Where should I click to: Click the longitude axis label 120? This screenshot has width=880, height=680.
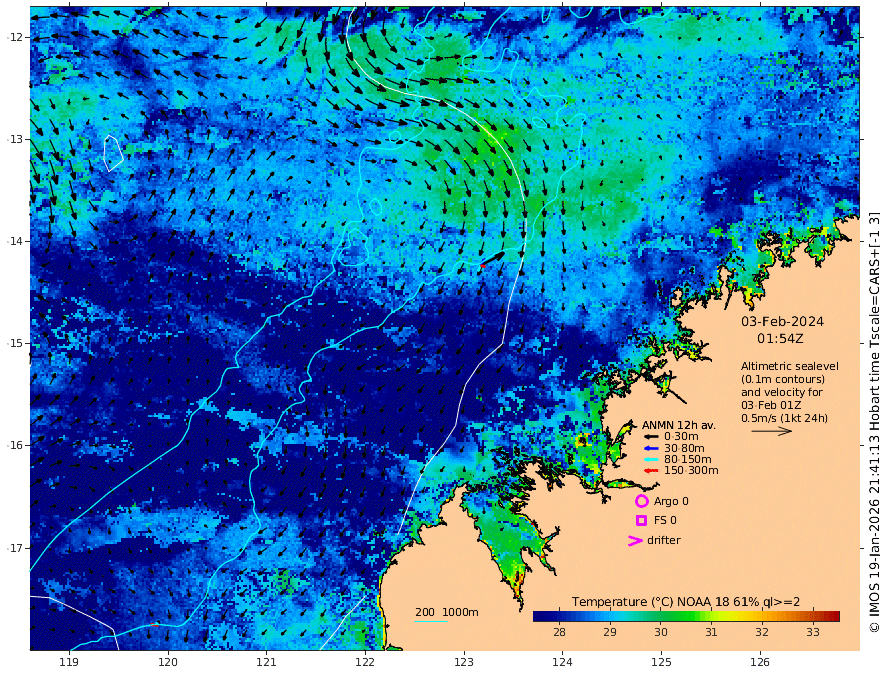[x=168, y=663]
